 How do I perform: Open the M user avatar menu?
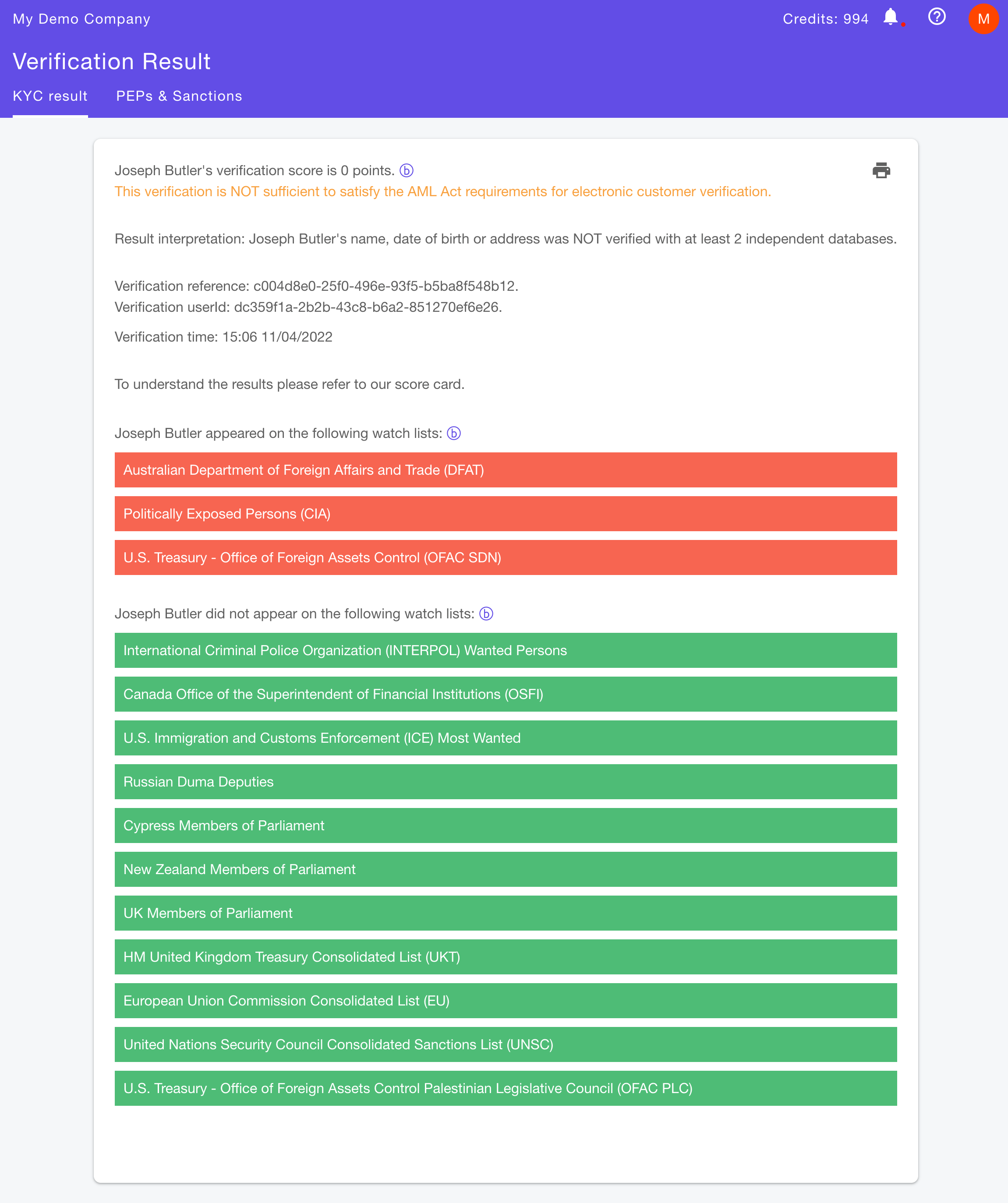983,19
